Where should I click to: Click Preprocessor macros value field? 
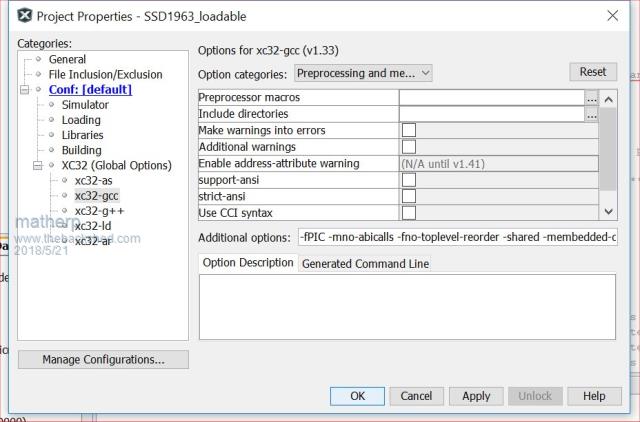[x=491, y=98]
